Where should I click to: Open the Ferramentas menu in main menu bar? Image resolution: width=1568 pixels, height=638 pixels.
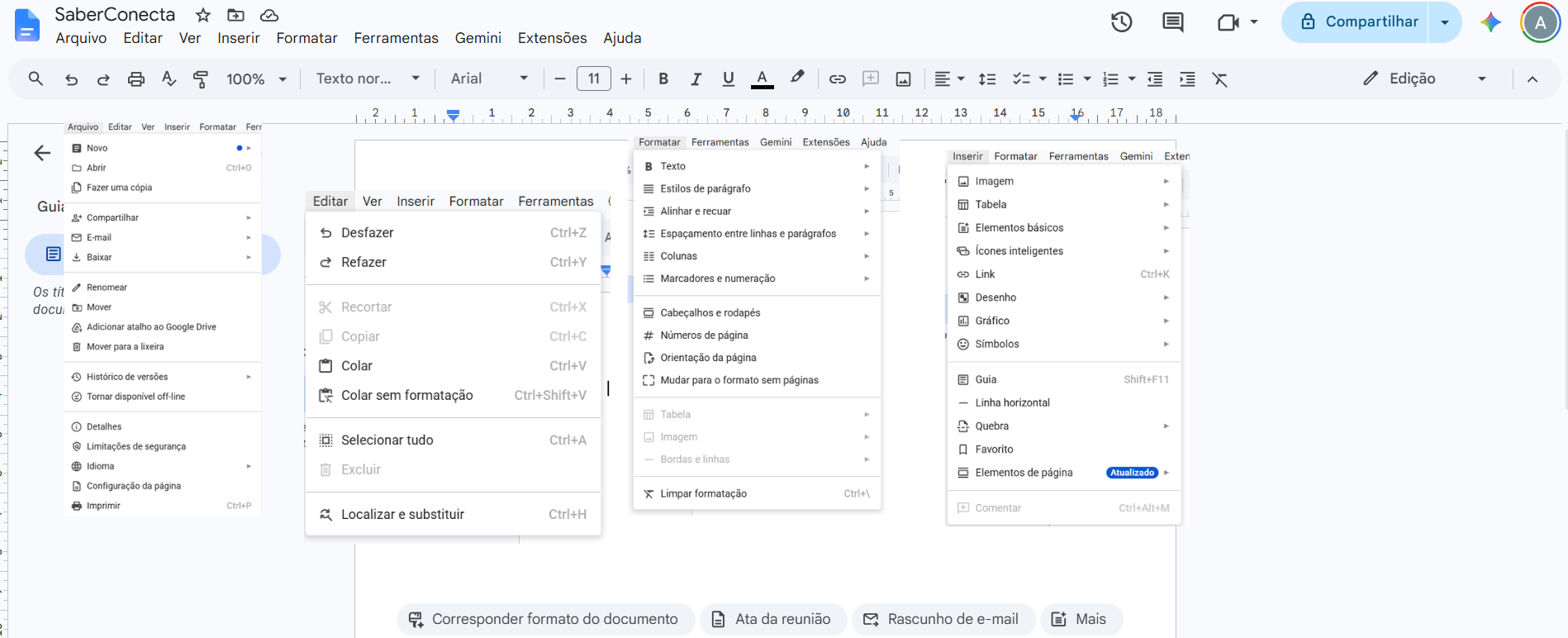(397, 38)
